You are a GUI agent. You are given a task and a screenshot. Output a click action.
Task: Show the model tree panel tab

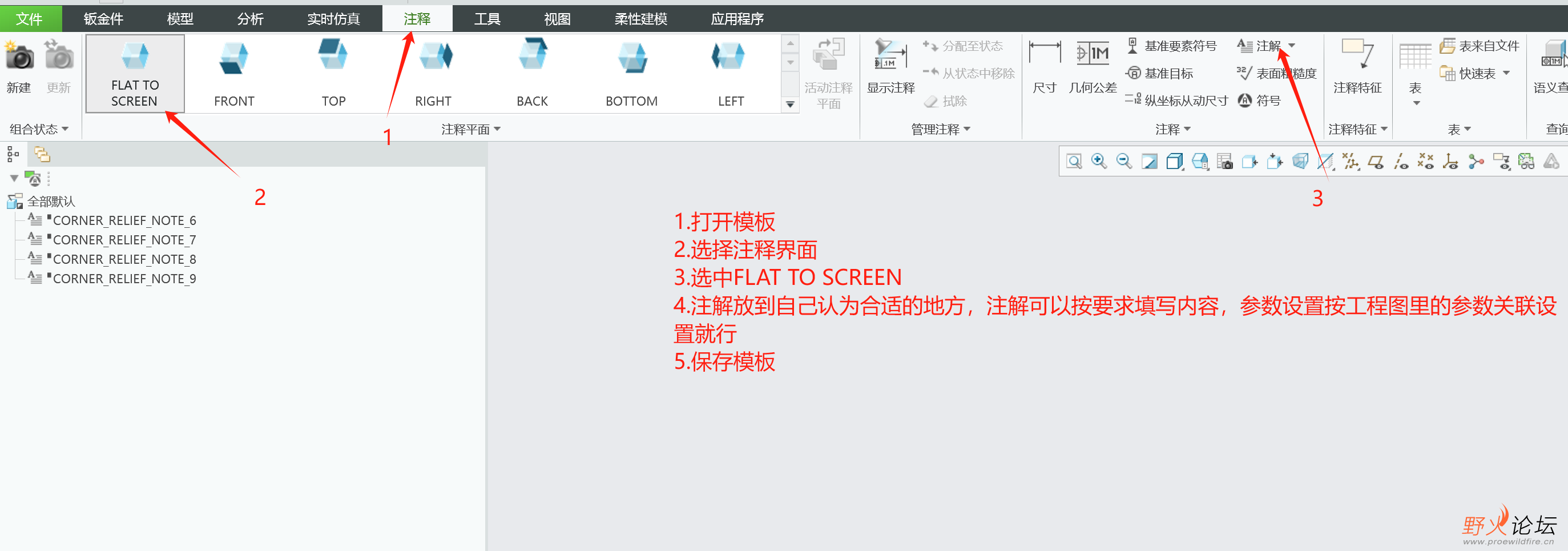coord(13,155)
